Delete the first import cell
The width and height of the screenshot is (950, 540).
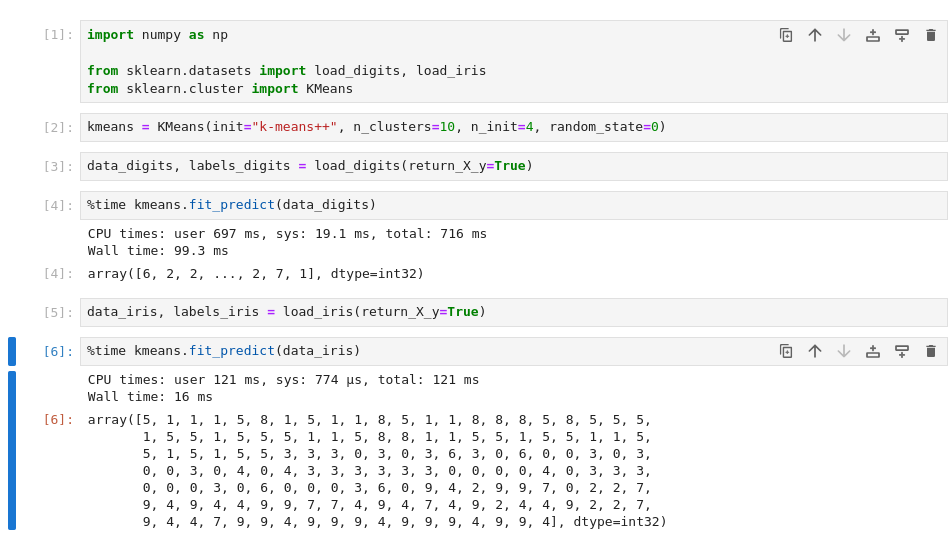pos(931,35)
